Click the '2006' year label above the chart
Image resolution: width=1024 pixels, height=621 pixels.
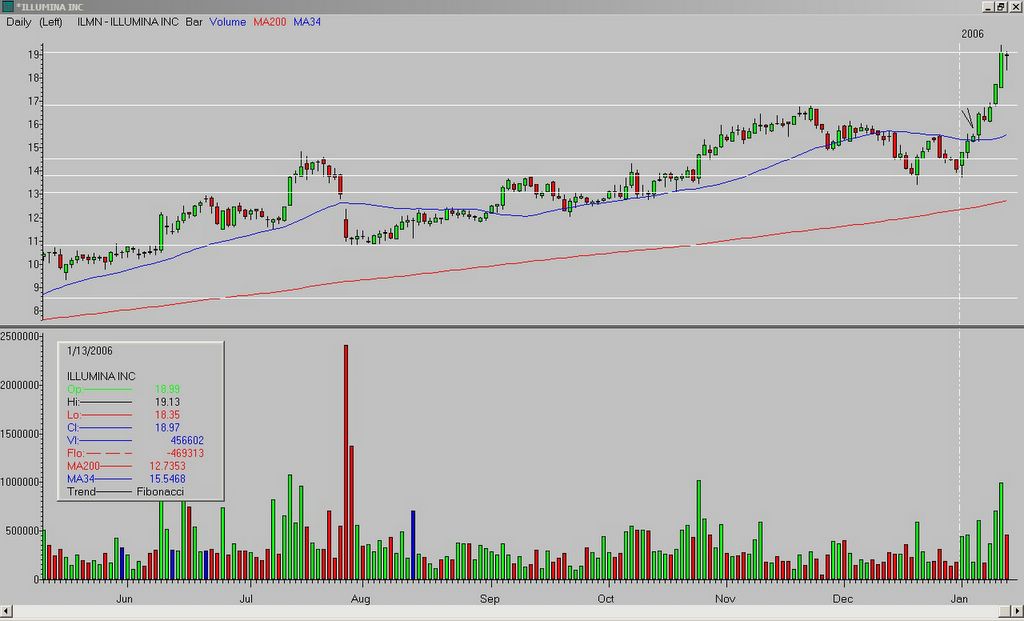[972, 35]
